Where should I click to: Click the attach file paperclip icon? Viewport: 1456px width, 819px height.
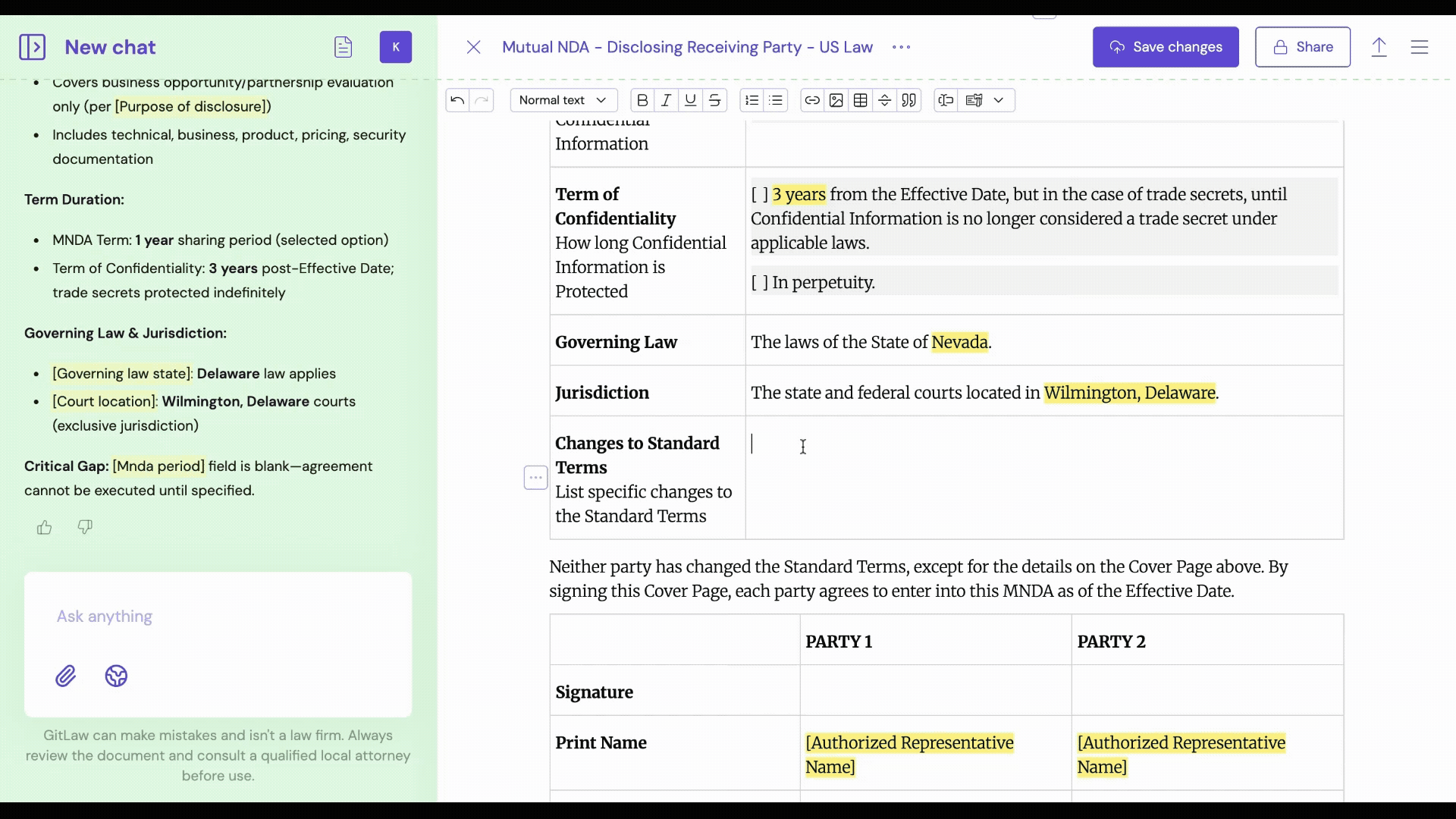click(x=66, y=676)
